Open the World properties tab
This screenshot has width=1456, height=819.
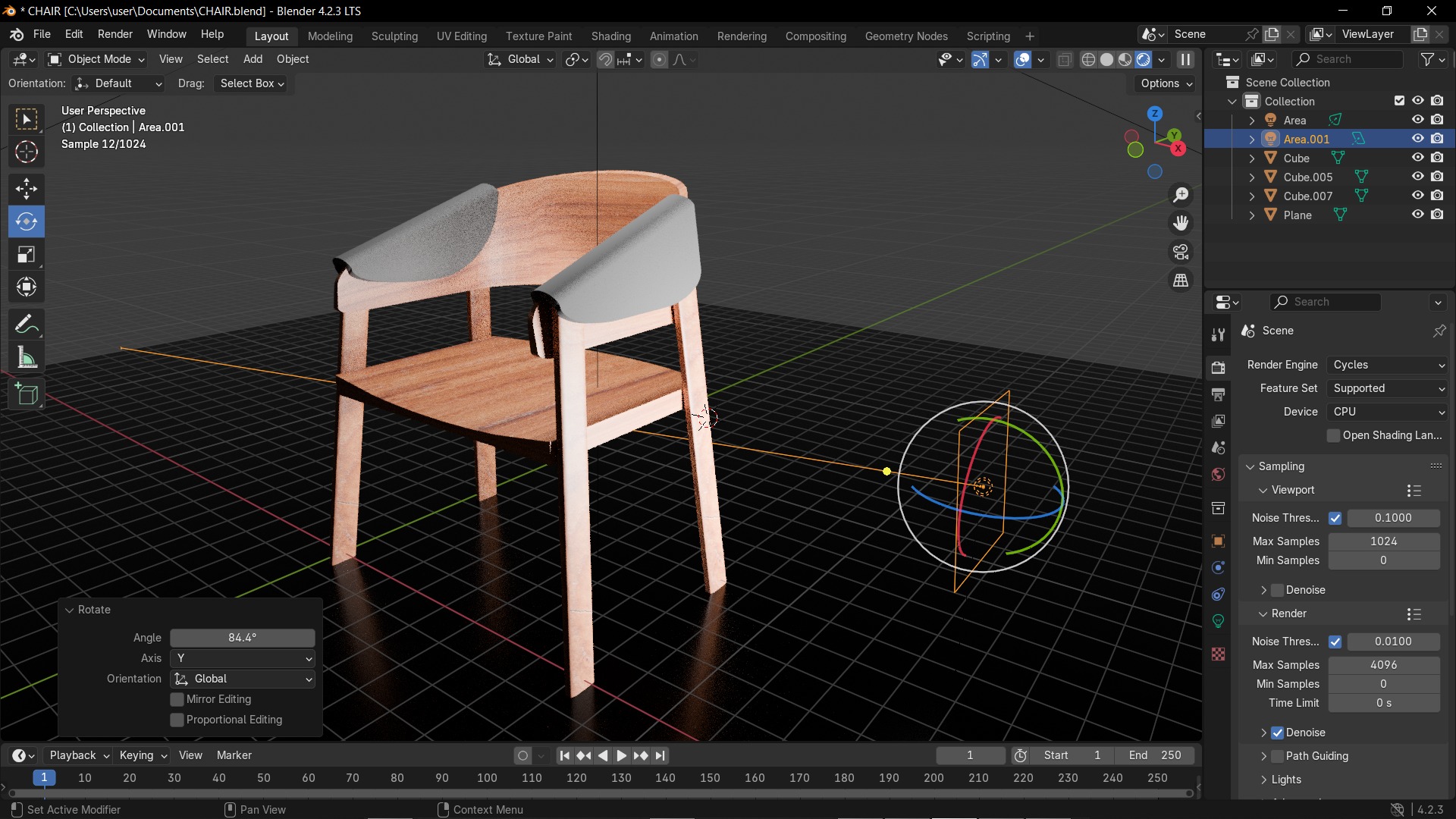click(x=1219, y=475)
